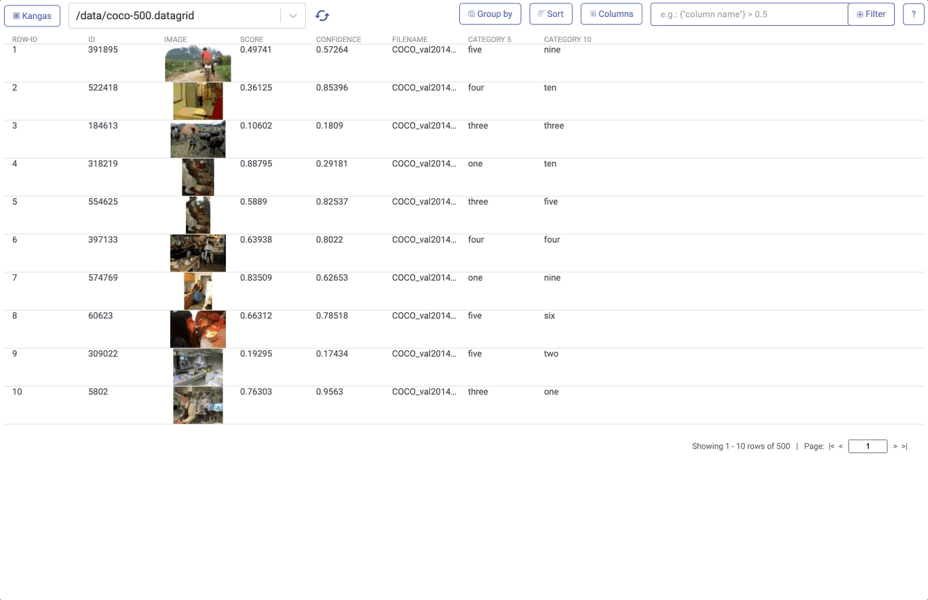Open the Group by options
The height and width of the screenshot is (600, 928).
490,15
